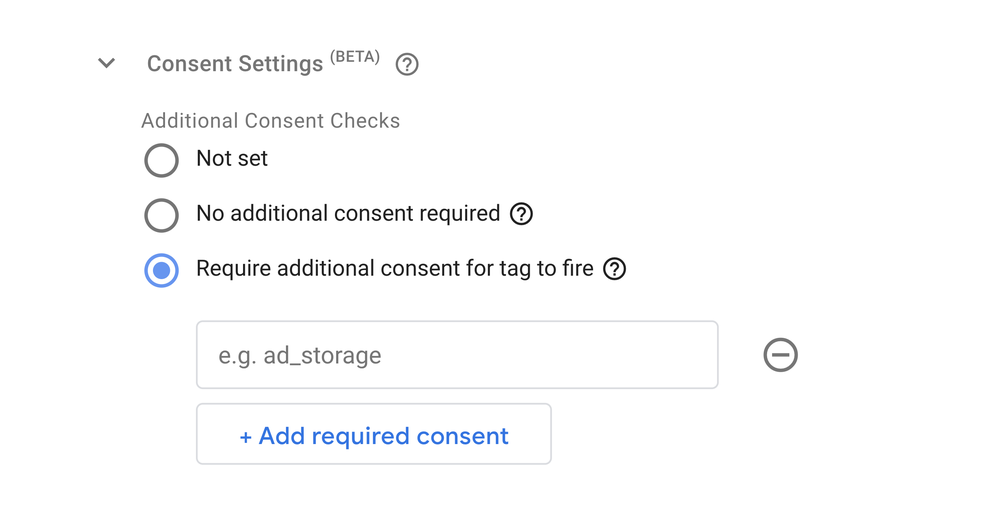
Task: Choose No additional consent required radio button
Action: click(161, 215)
